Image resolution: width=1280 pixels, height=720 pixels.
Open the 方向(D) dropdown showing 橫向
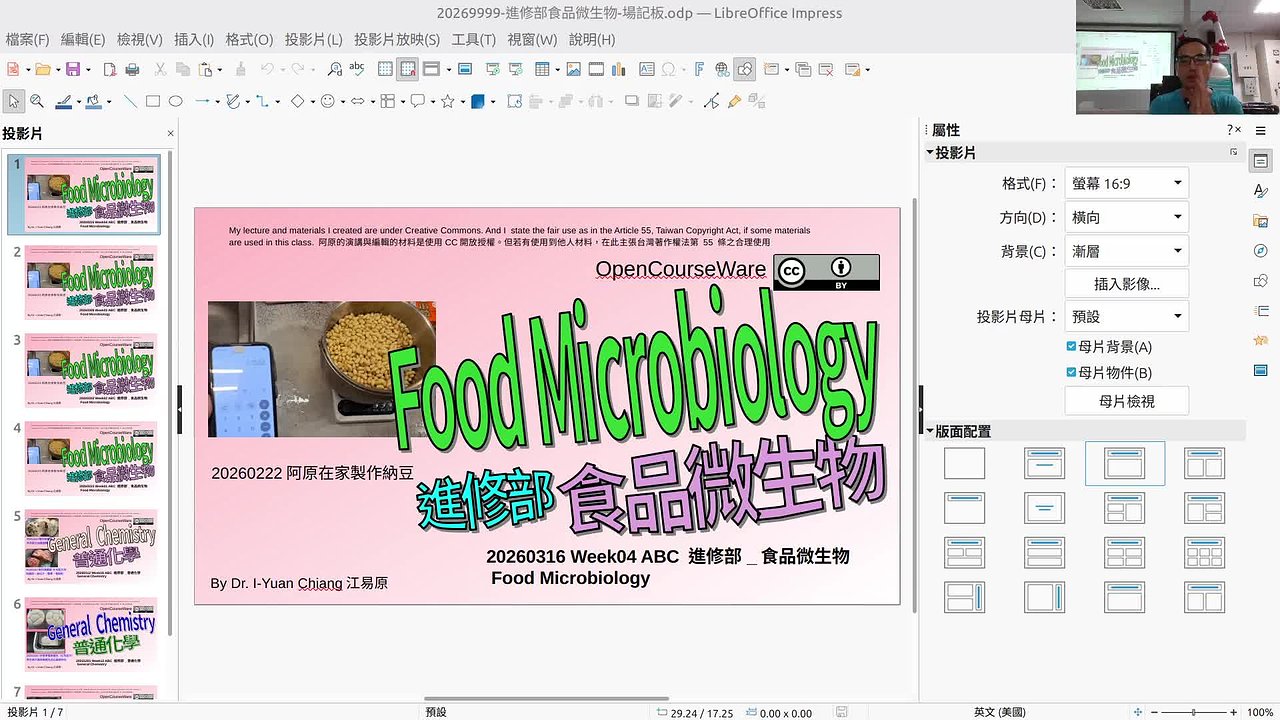click(1127, 217)
